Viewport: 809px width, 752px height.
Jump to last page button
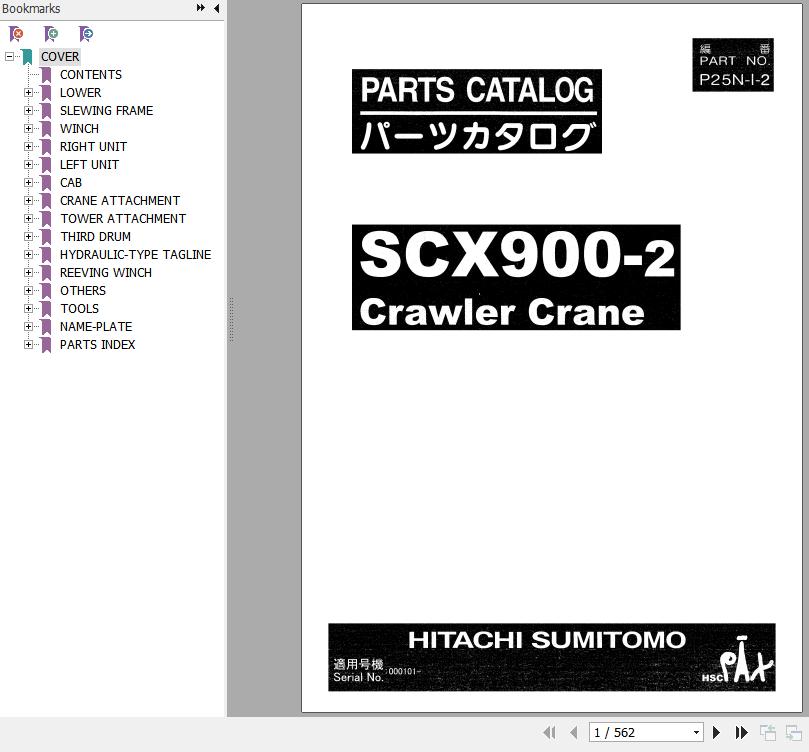coord(741,732)
